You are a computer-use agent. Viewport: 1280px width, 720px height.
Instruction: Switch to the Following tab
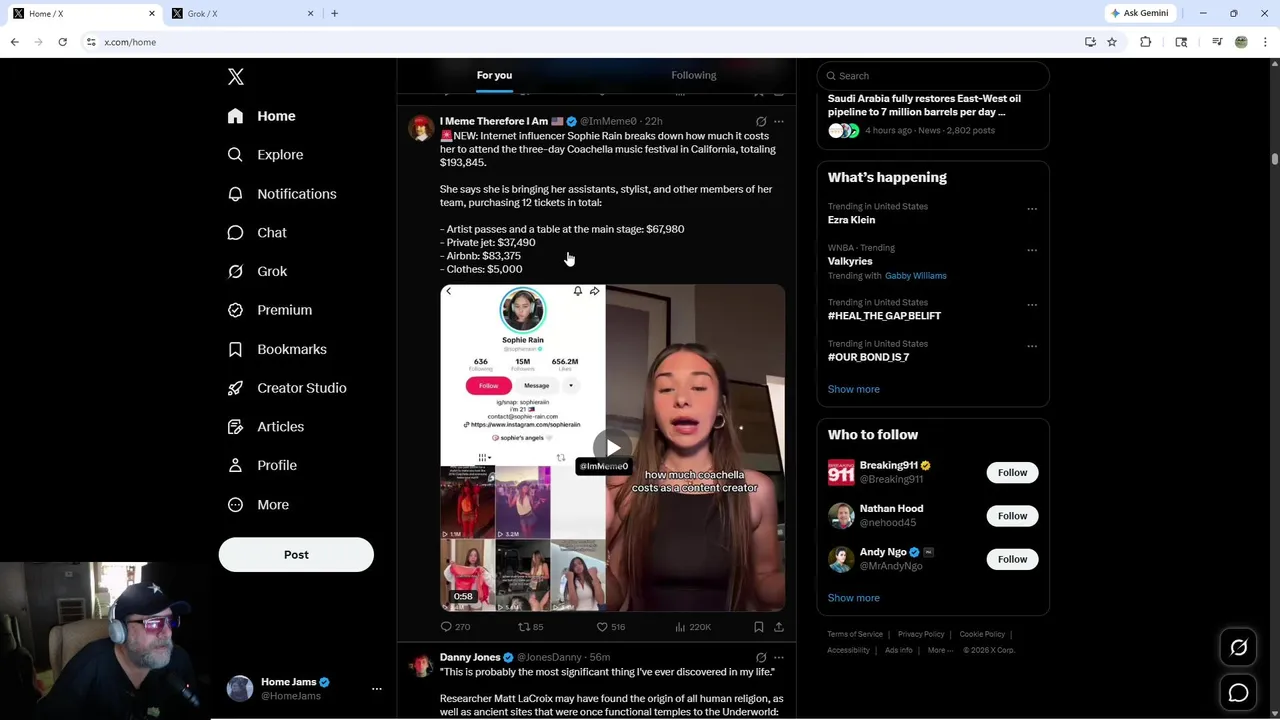[694, 75]
